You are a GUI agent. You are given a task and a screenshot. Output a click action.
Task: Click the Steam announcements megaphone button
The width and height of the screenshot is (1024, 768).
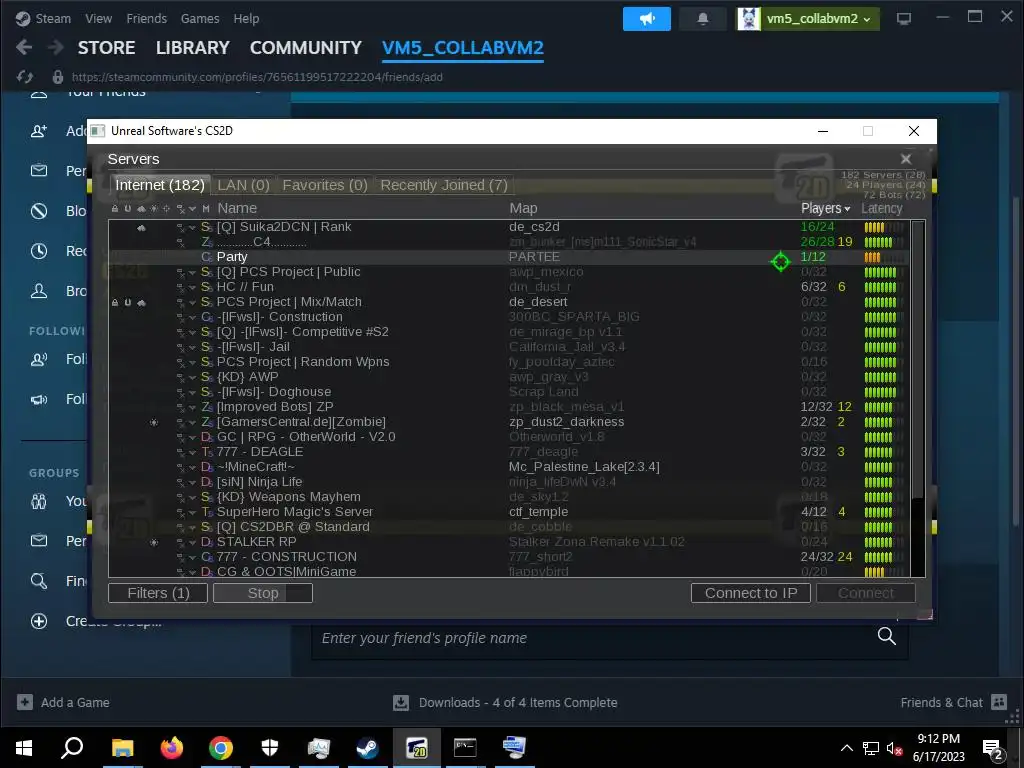pyautogui.click(x=647, y=19)
